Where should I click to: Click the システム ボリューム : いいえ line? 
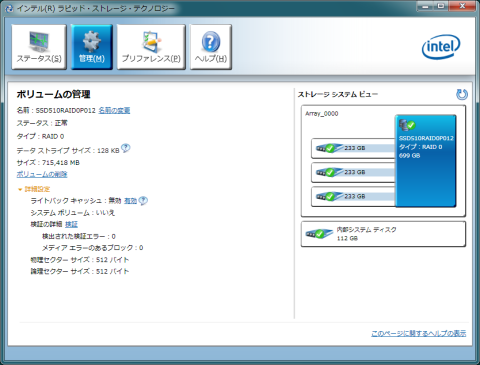tap(73, 213)
